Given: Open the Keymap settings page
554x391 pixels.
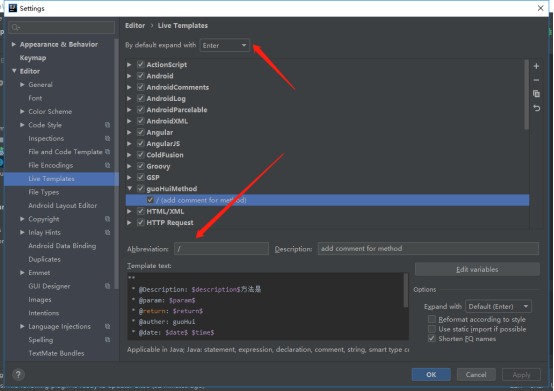Looking at the screenshot, I should [x=33, y=58].
